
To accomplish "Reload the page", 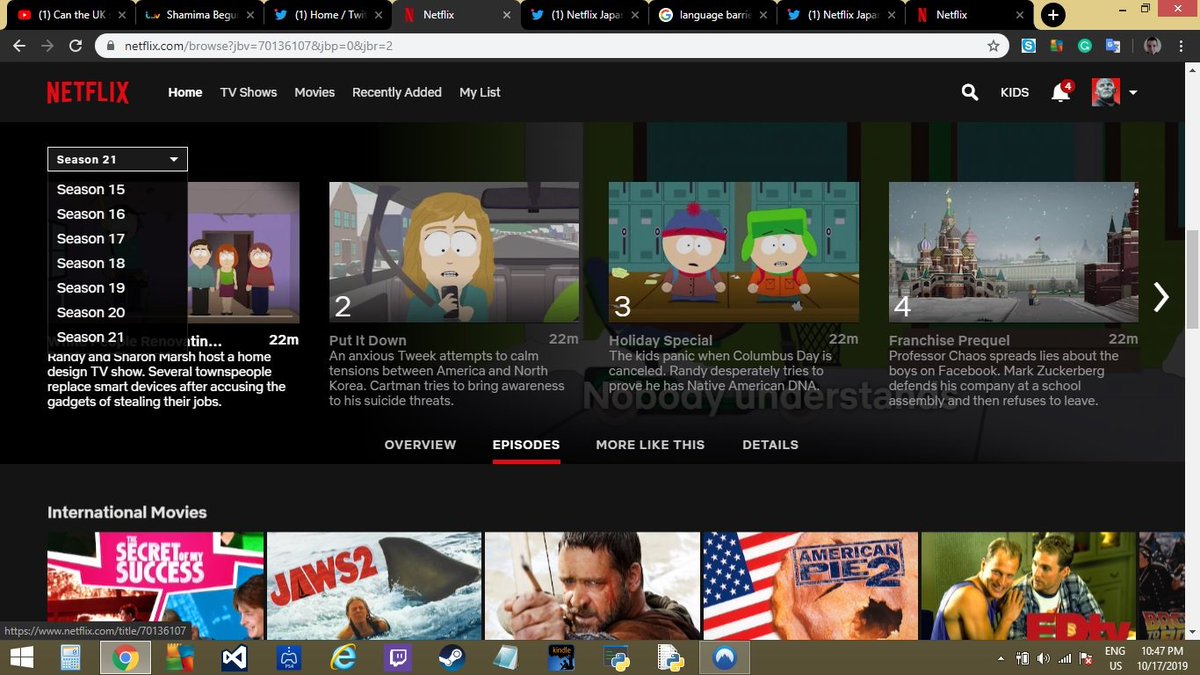I will click(x=76, y=46).
